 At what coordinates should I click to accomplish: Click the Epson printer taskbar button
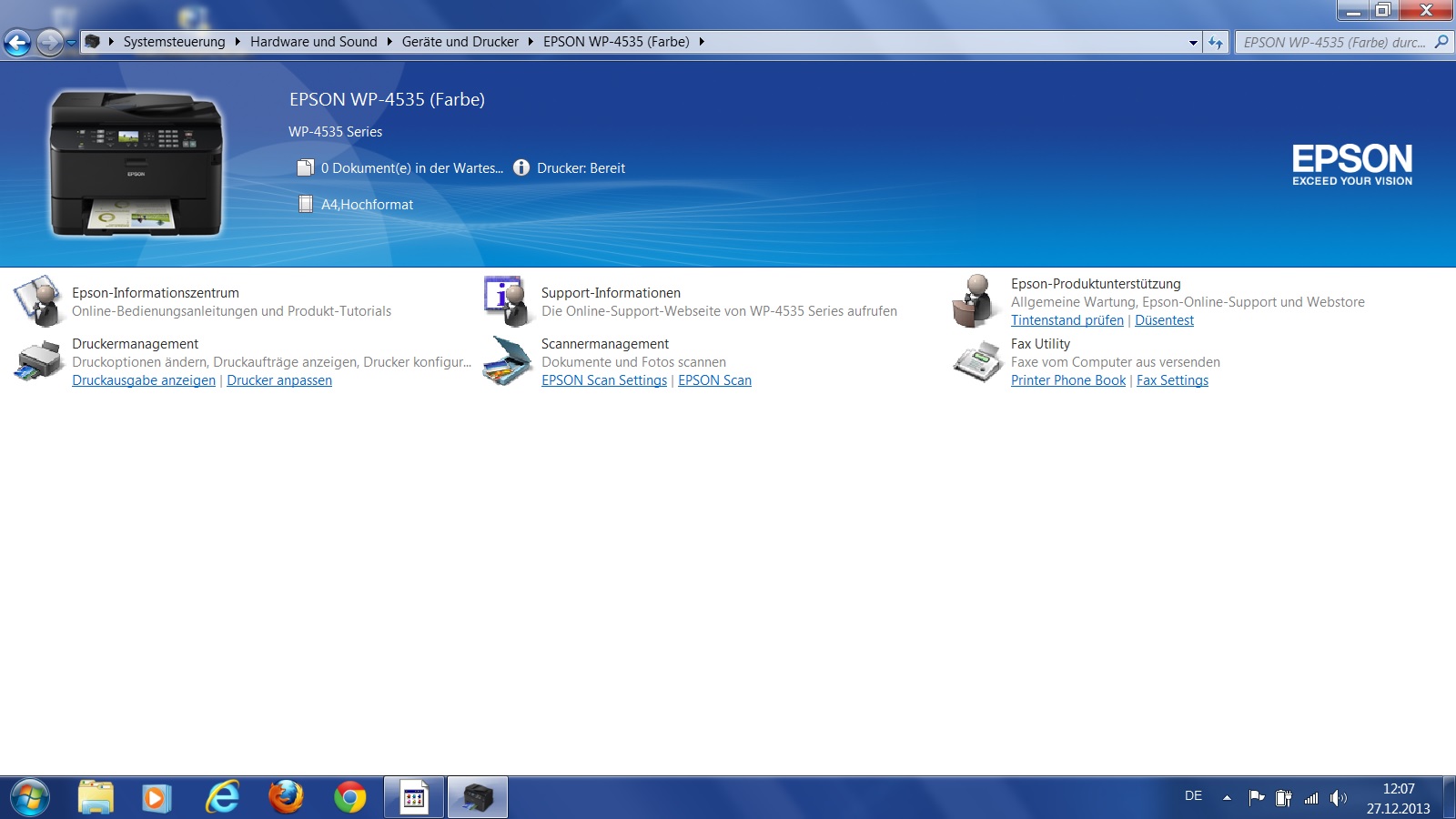click(478, 798)
